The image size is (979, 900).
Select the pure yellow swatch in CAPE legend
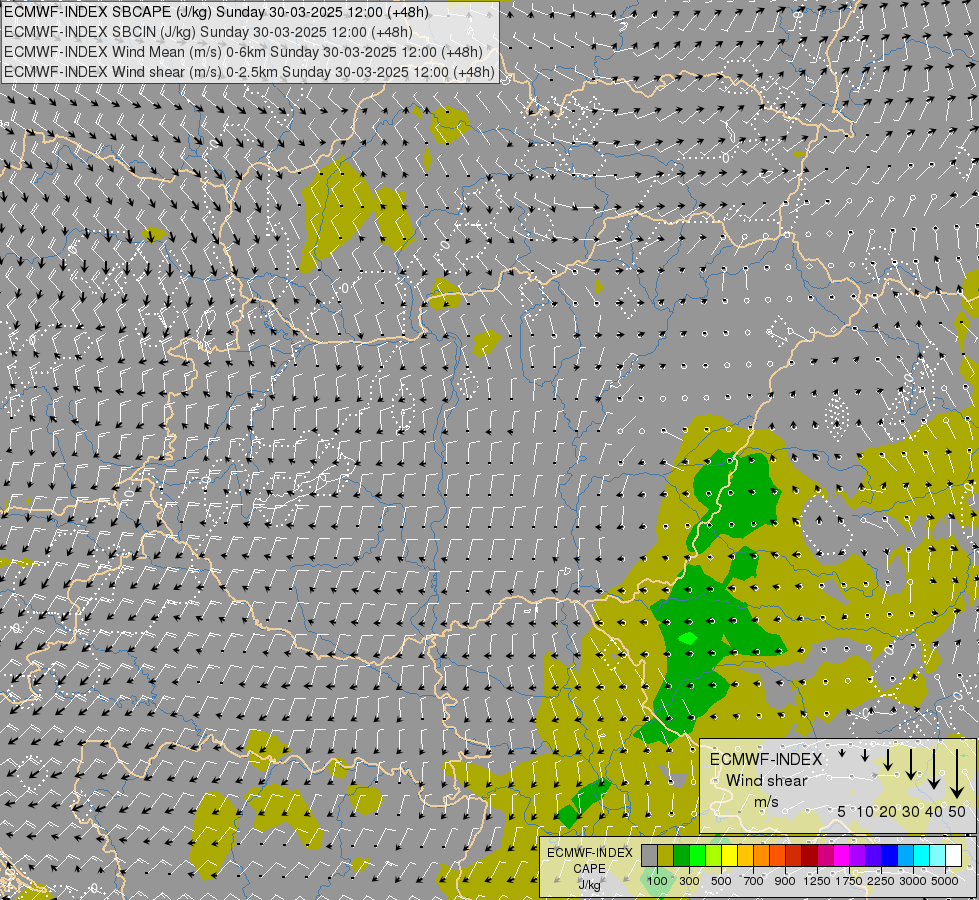[x=729, y=856]
